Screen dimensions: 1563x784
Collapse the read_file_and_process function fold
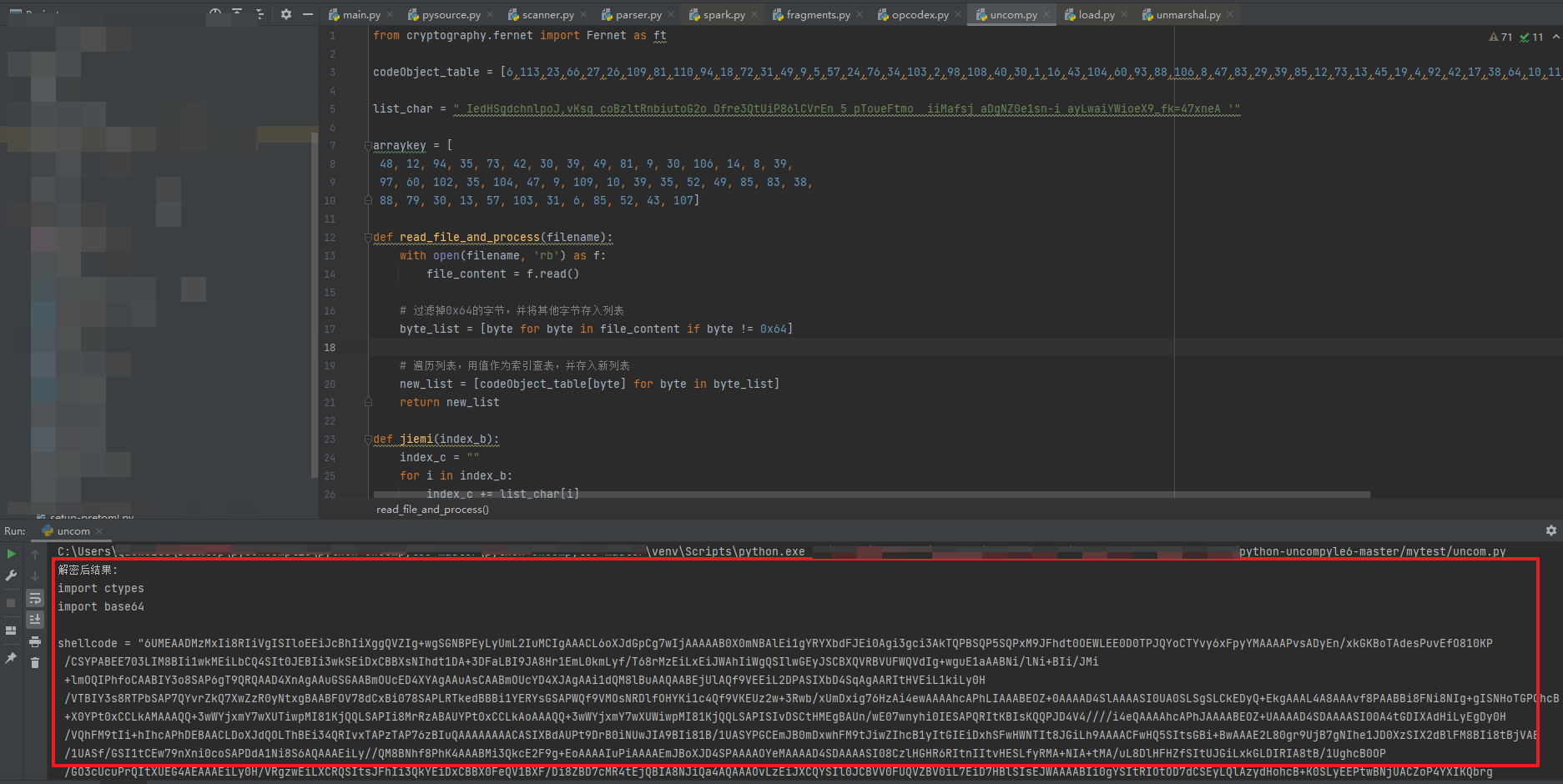click(367, 238)
